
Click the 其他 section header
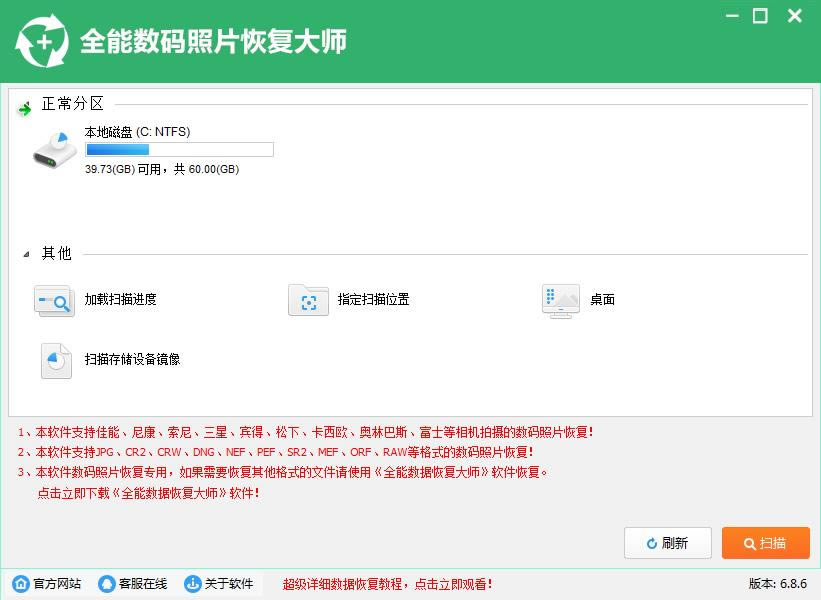pos(57,253)
